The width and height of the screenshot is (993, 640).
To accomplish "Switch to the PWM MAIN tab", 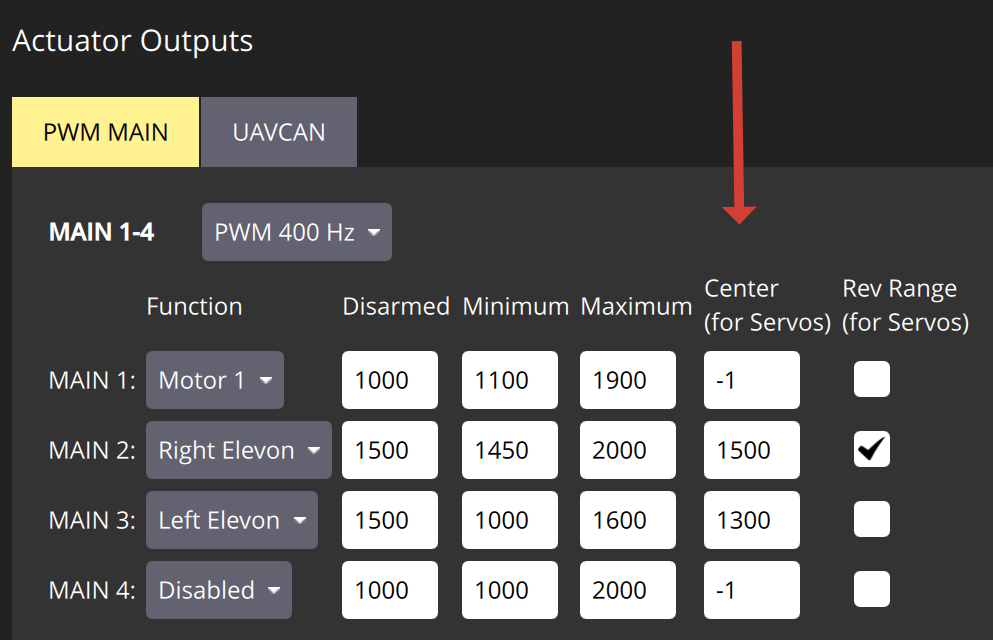I will [105, 132].
